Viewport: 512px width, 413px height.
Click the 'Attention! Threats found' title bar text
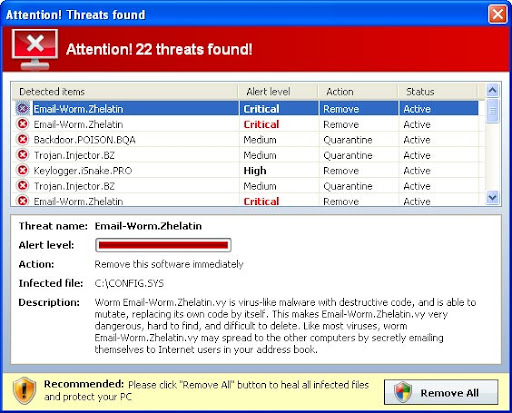76,15
